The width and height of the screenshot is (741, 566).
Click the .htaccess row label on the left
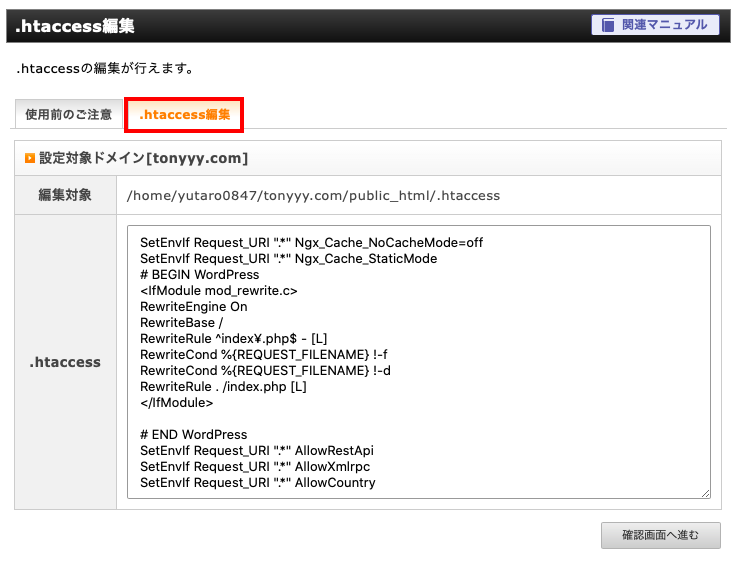point(65,362)
